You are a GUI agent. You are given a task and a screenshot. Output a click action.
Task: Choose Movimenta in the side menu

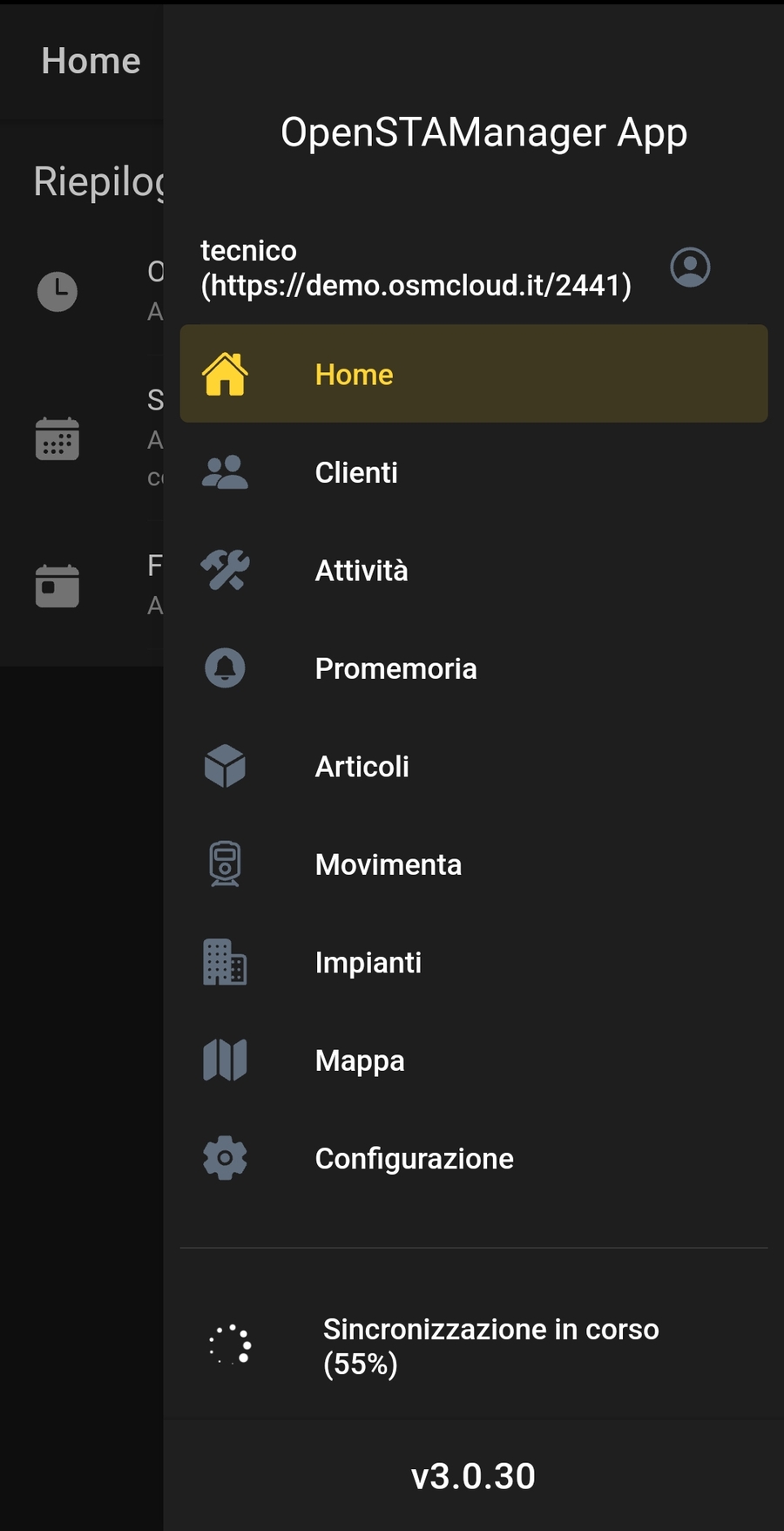[x=389, y=864]
